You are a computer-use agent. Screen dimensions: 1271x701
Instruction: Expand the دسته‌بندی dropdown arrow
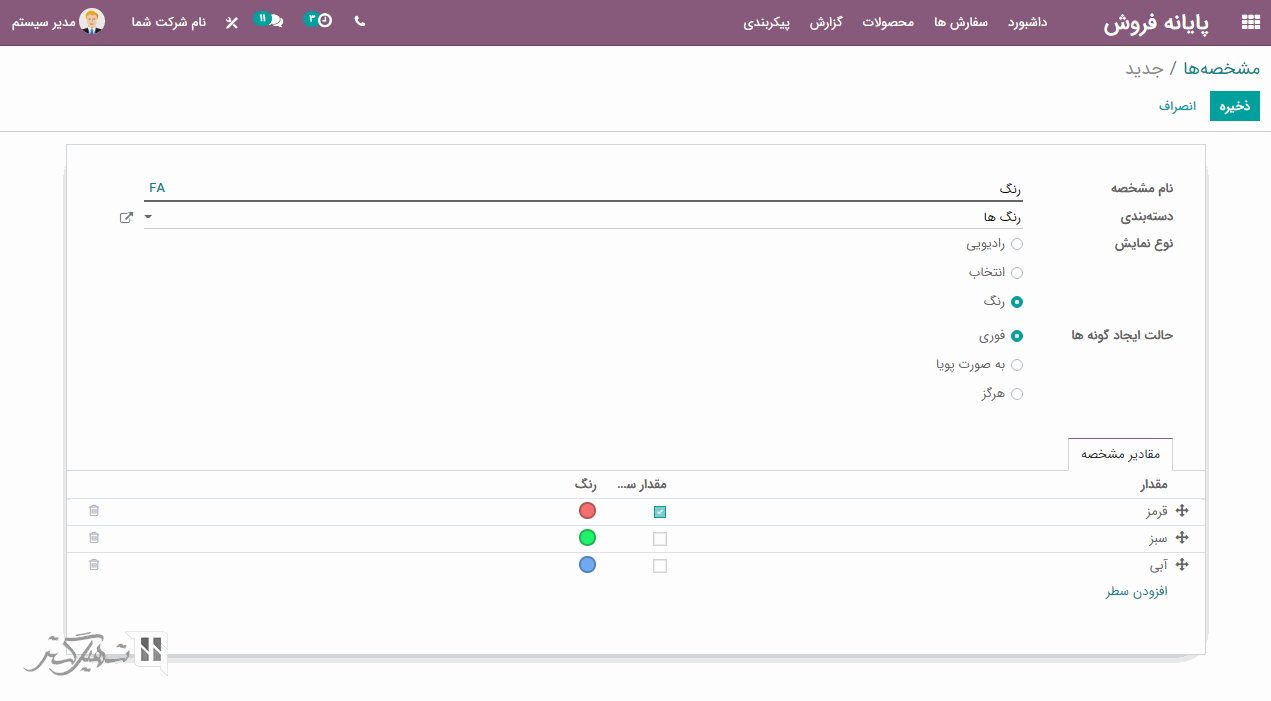(149, 217)
